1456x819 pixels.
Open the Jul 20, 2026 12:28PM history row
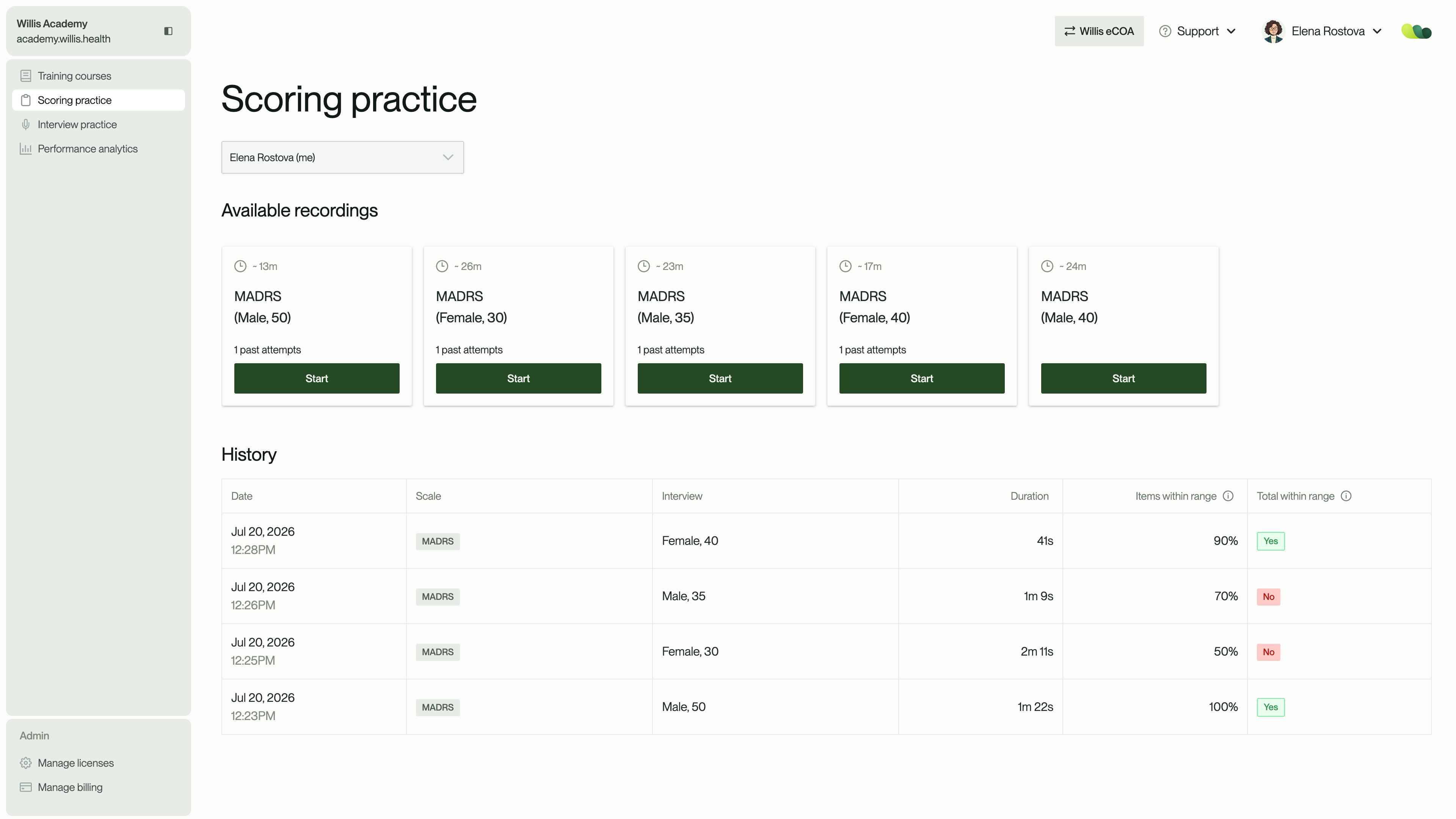pos(826,541)
